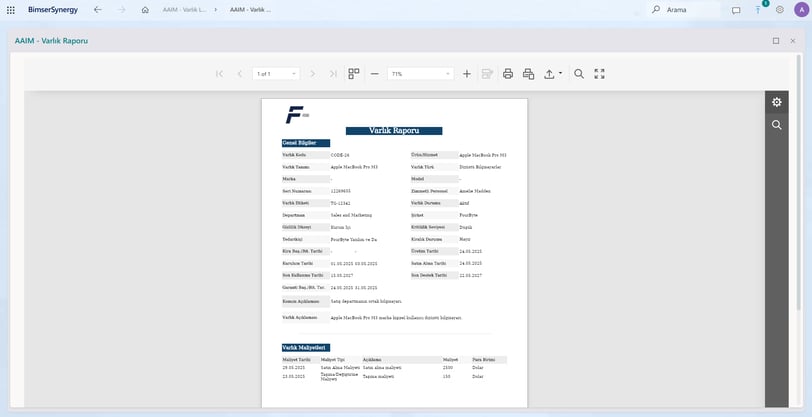The image size is (812, 417).
Task: Click the edit fields toolbar icon
Action: pos(487,74)
